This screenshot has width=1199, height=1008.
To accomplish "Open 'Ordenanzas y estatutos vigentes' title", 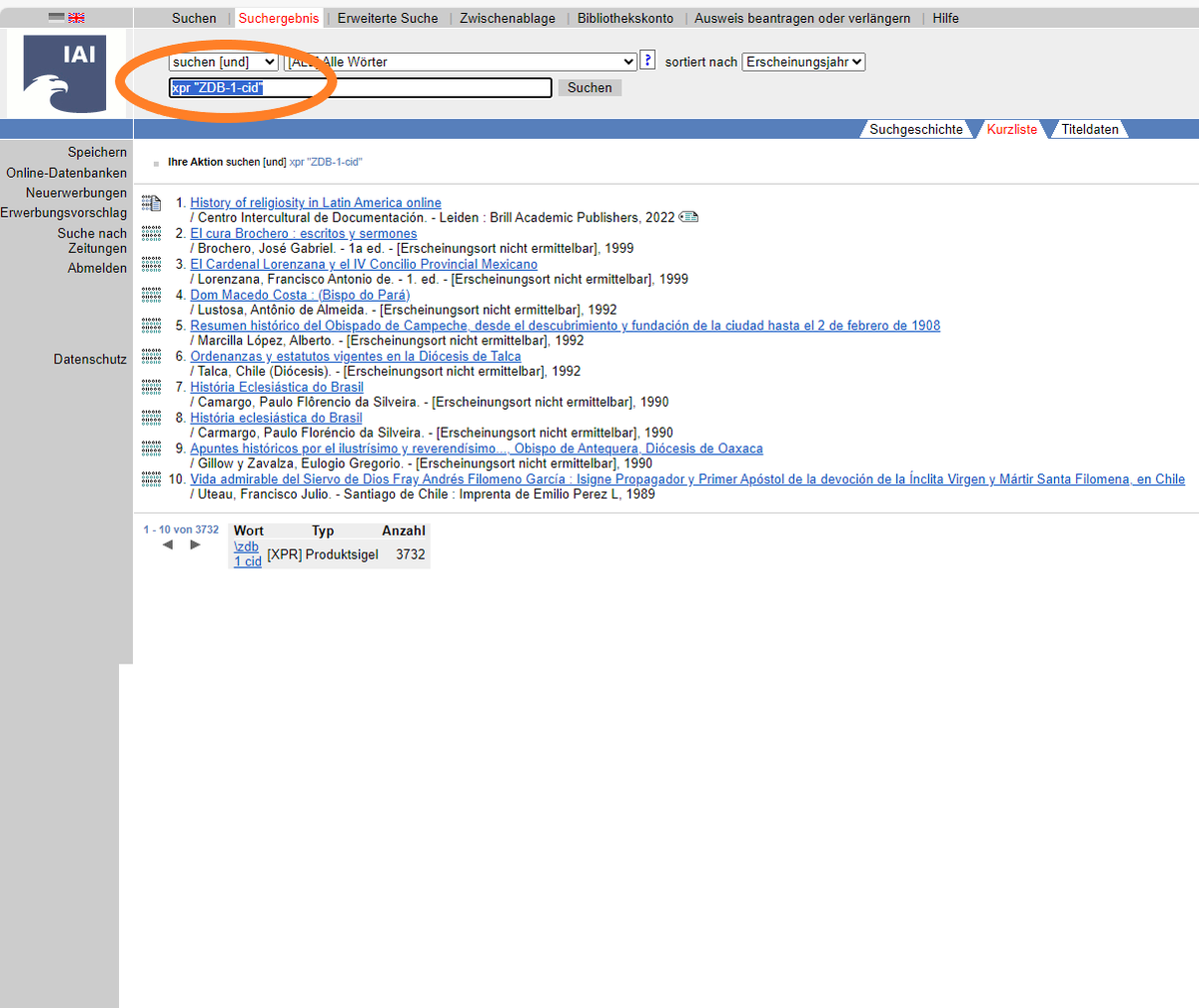I will 356,357.
